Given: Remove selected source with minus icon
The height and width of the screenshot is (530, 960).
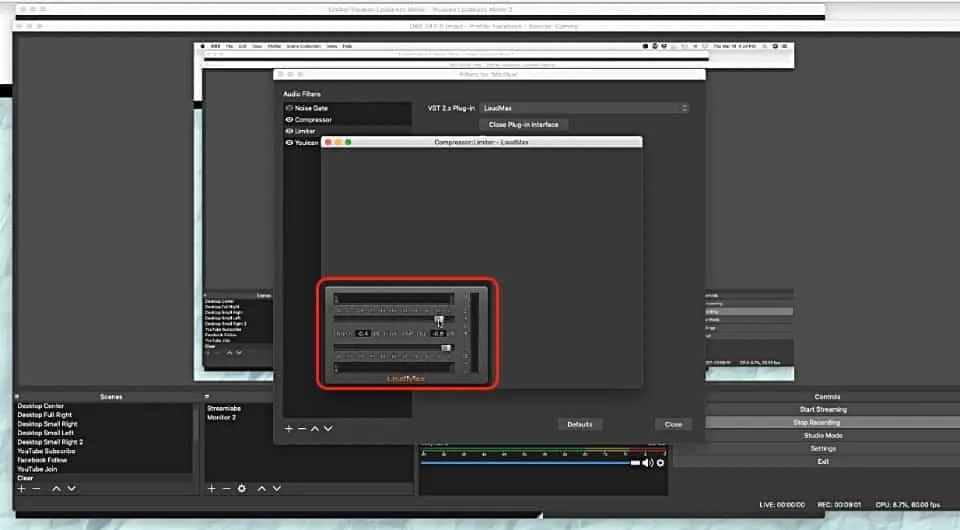Looking at the screenshot, I should point(226,488).
